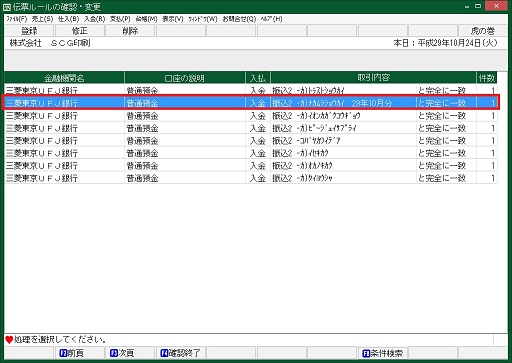Select the row containing 29年10月分

(251, 103)
